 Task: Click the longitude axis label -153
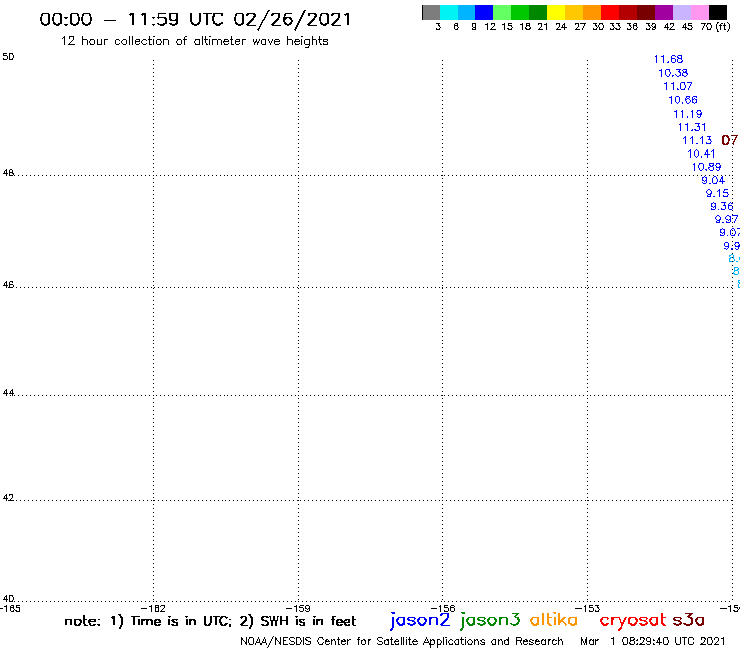pos(588,609)
